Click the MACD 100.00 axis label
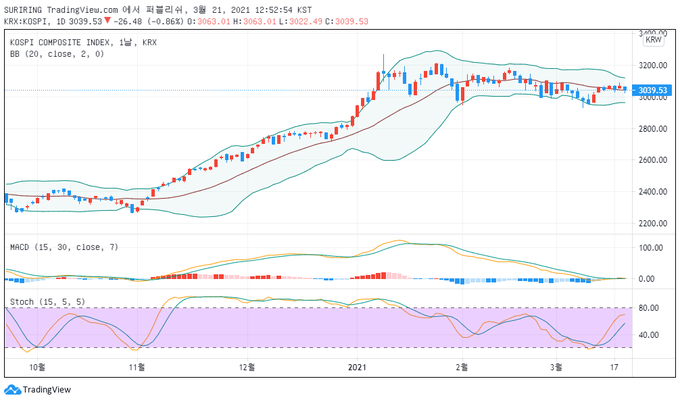The image size is (680, 402). tap(651, 248)
